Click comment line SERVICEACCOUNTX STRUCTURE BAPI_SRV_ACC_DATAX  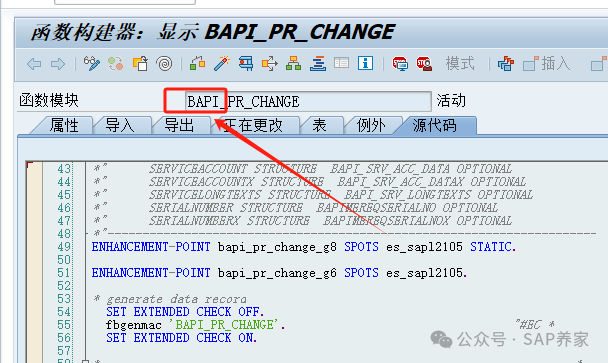[310, 182]
